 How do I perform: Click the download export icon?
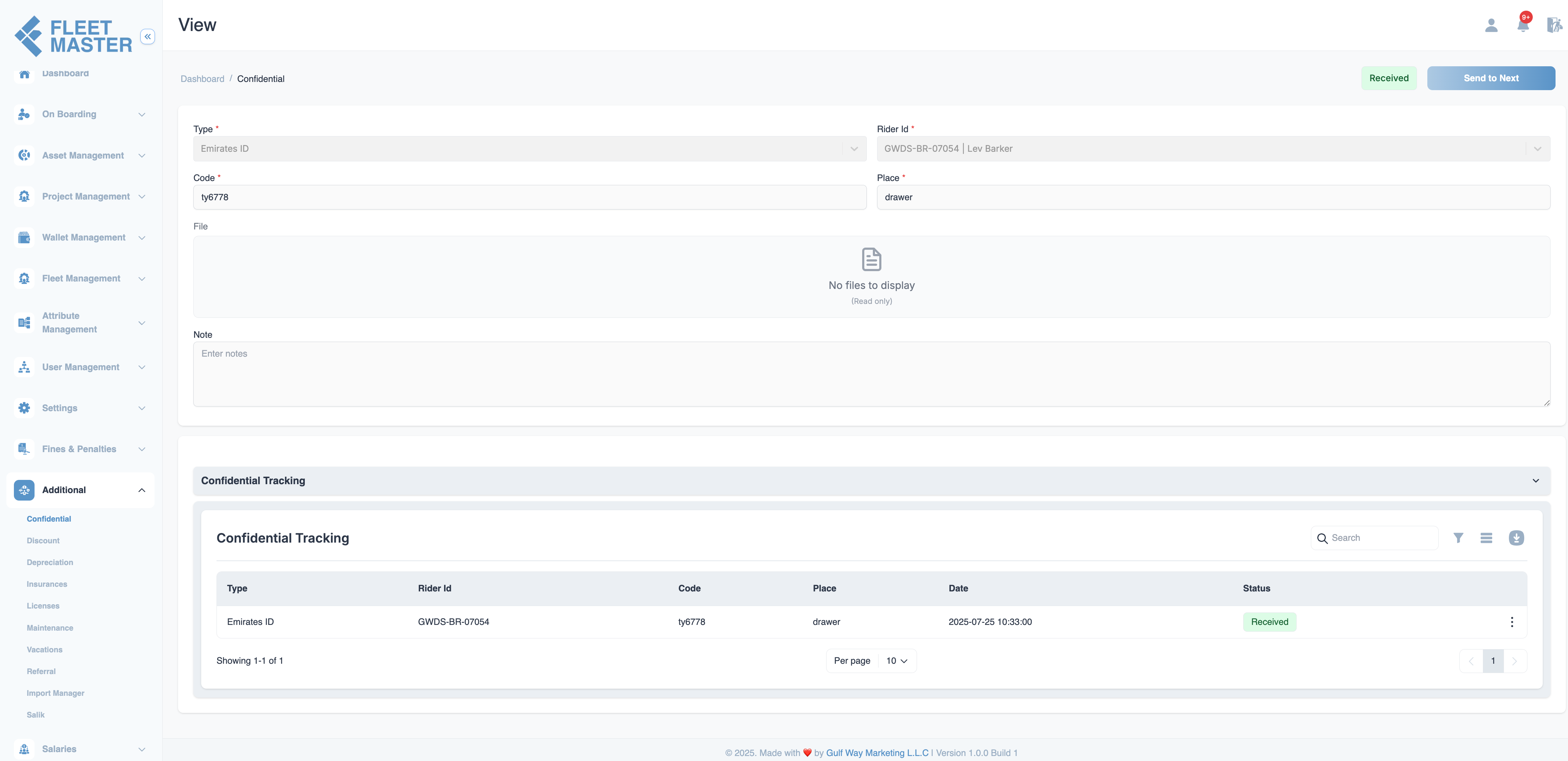point(1516,538)
